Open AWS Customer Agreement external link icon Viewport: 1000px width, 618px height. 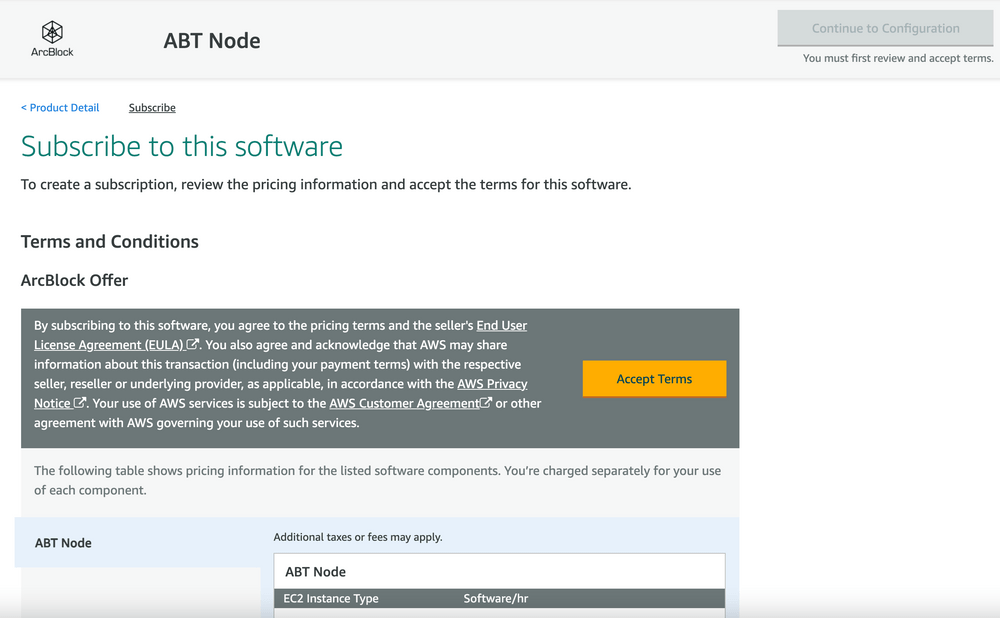point(486,403)
